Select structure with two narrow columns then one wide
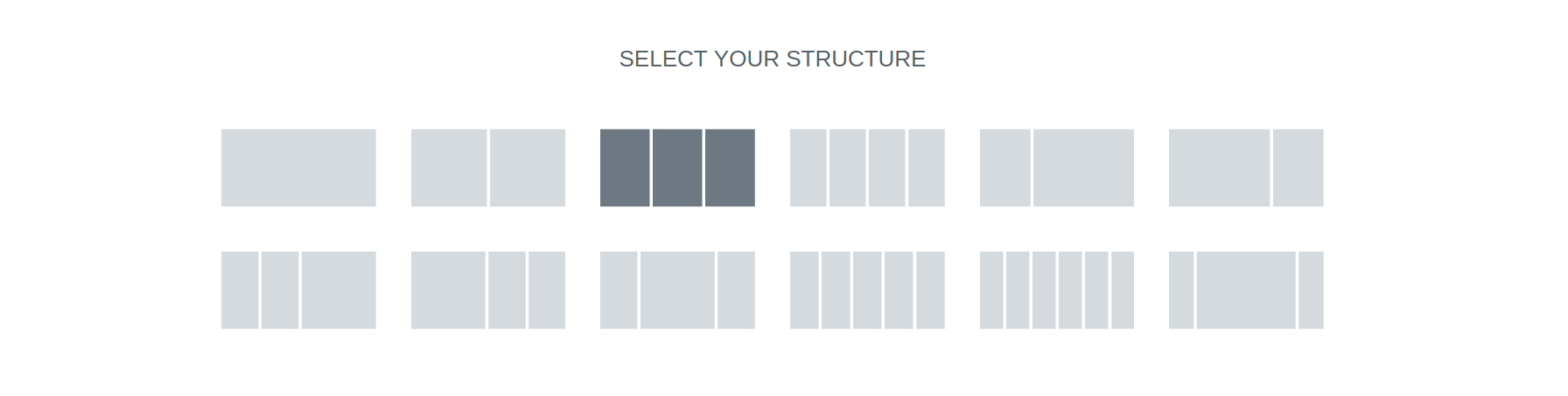The height and width of the screenshot is (396, 1568). point(298,290)
